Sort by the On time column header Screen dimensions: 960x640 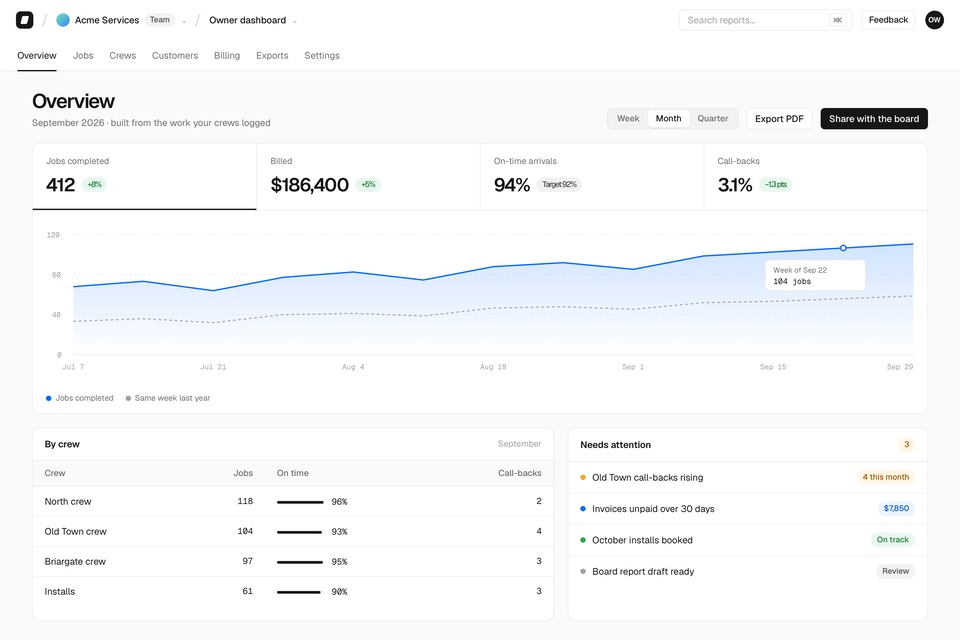coord(293,473)
